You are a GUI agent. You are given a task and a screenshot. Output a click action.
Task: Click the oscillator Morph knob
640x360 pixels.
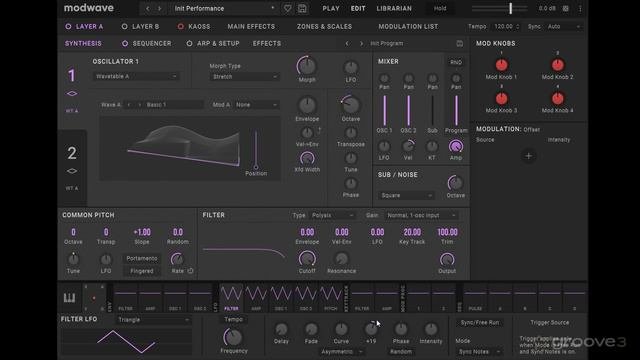click(x=307, y=66)
